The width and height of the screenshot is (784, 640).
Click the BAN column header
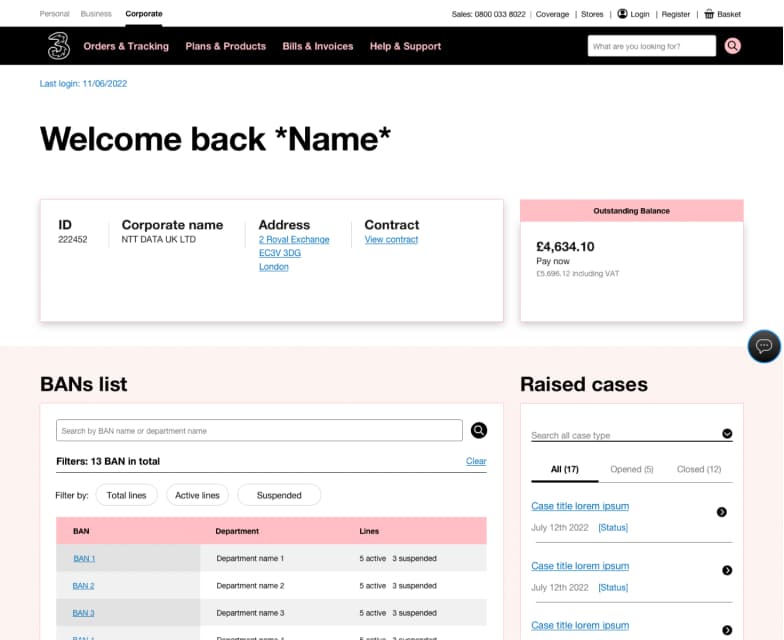click(x=81, y=531)
